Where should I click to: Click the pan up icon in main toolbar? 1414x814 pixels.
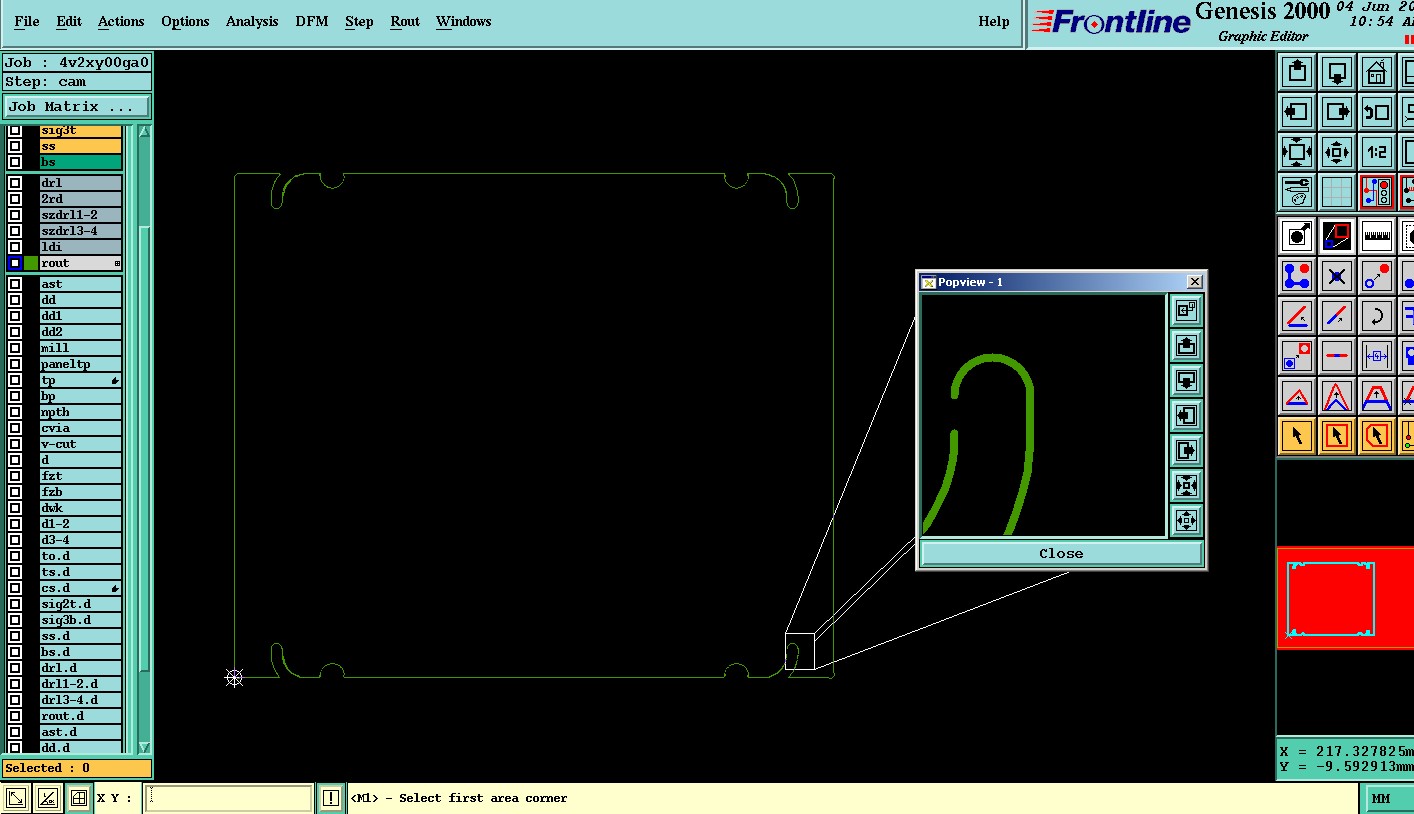(x=1297, y=72)
